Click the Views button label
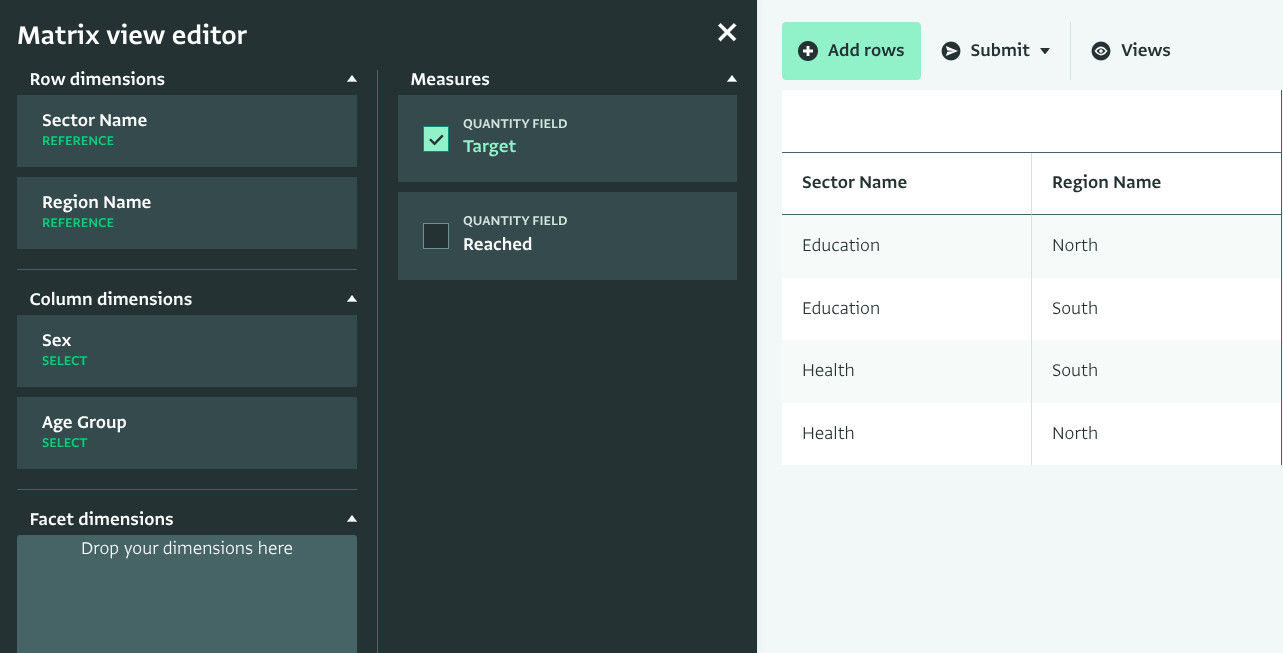The width and height of the screenshot is (1283, 653). [x=1145, y=51]
